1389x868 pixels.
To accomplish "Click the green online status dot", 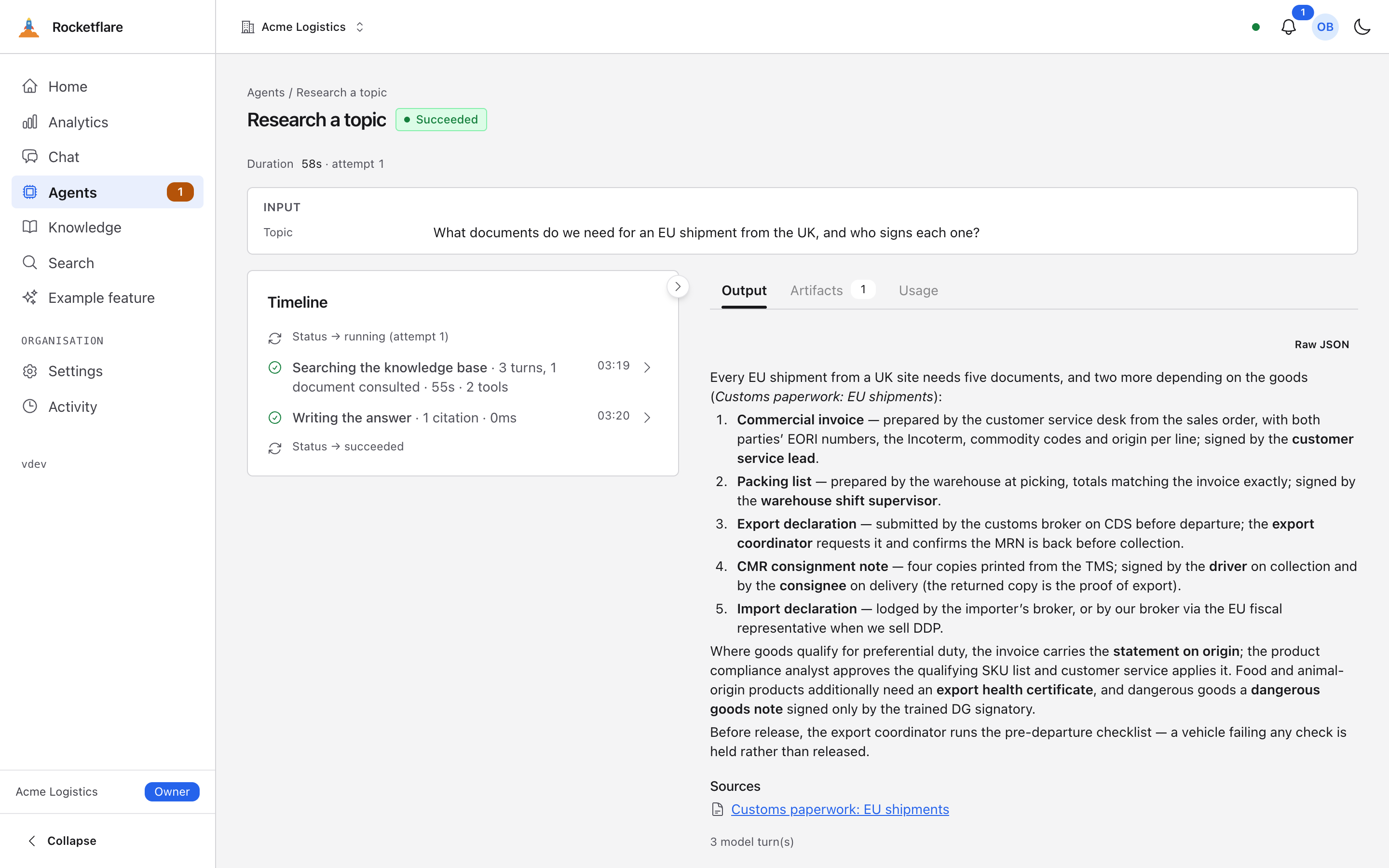I will (1256, 27).
